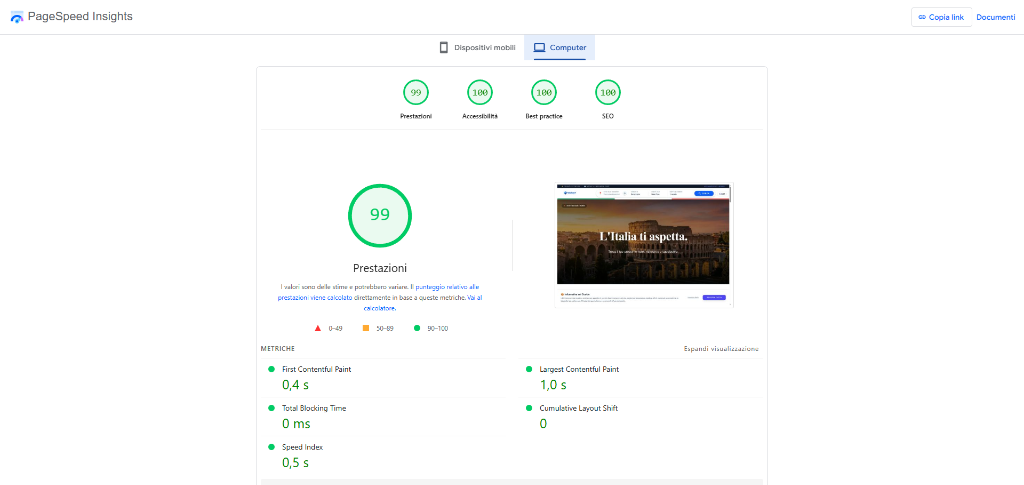This screenshot has height=485, width=1024.
Task: Click the PageSpeed Insights logo icon
Action: 17,17
